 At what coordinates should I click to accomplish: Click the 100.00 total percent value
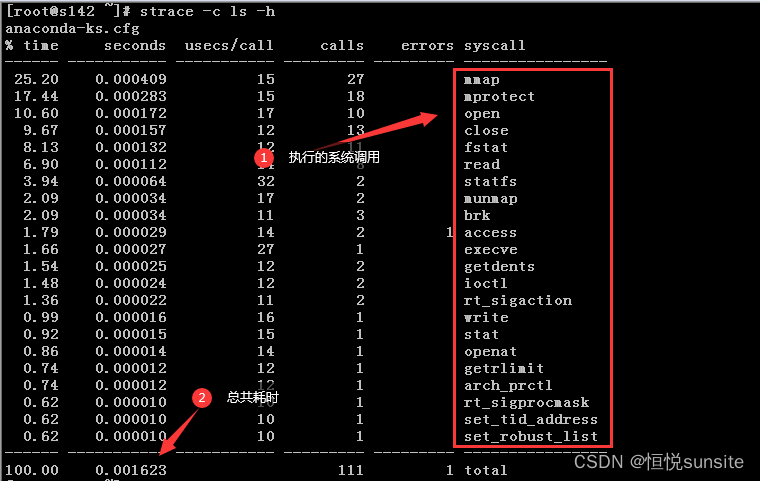[32, 470]
